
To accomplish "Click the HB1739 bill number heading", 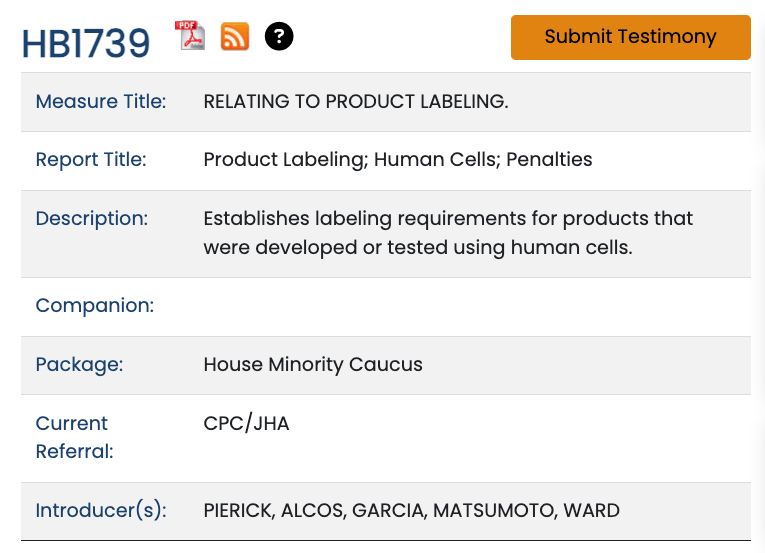I will point(86,43).
